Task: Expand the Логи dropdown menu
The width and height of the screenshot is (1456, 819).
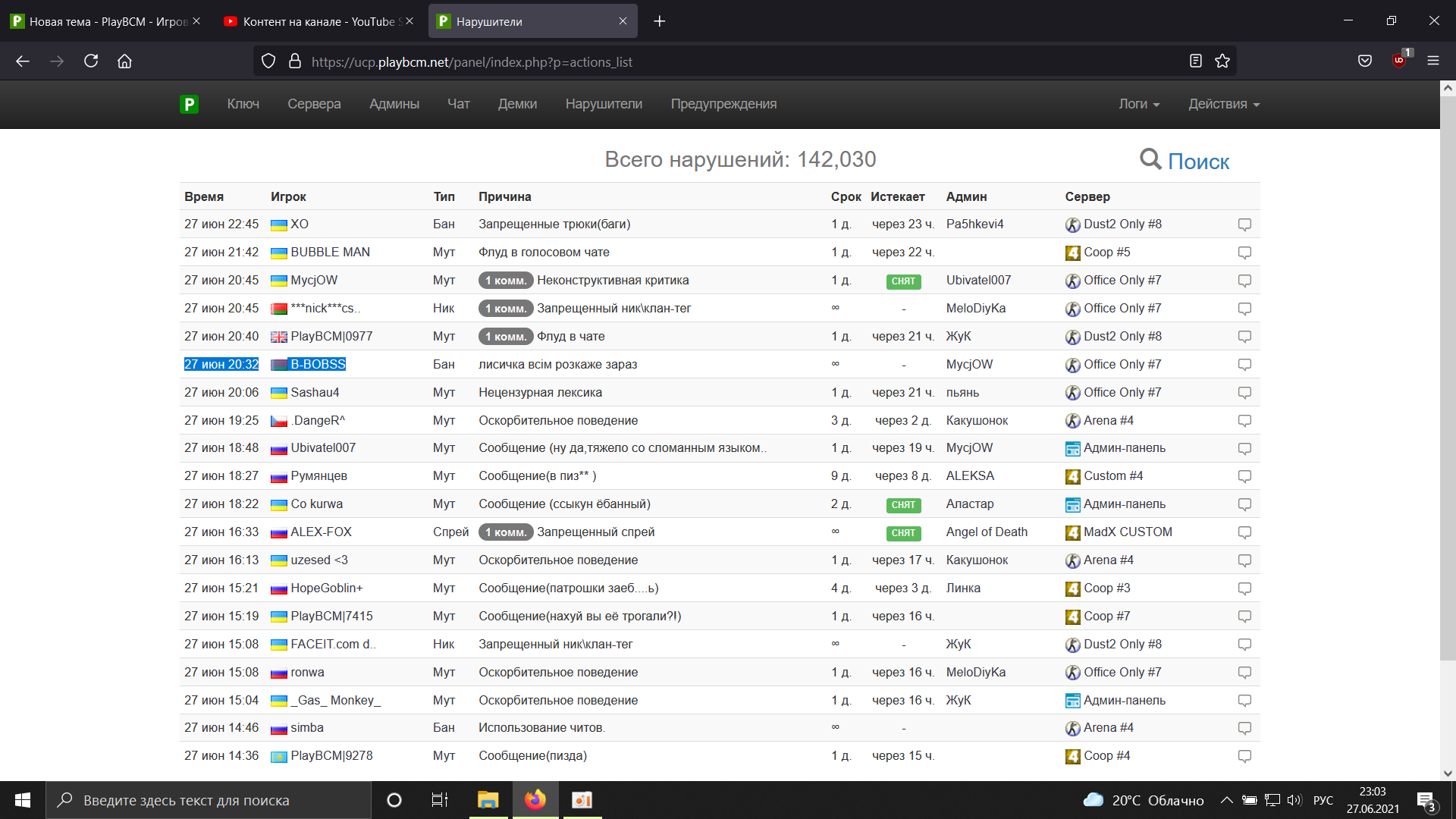Action: [x=1139, y=104]
